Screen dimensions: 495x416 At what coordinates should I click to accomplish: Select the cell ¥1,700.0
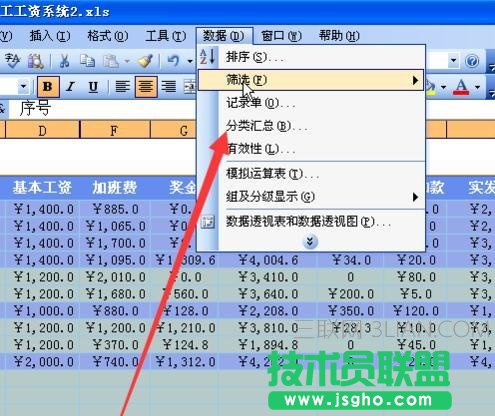point(115,243)
